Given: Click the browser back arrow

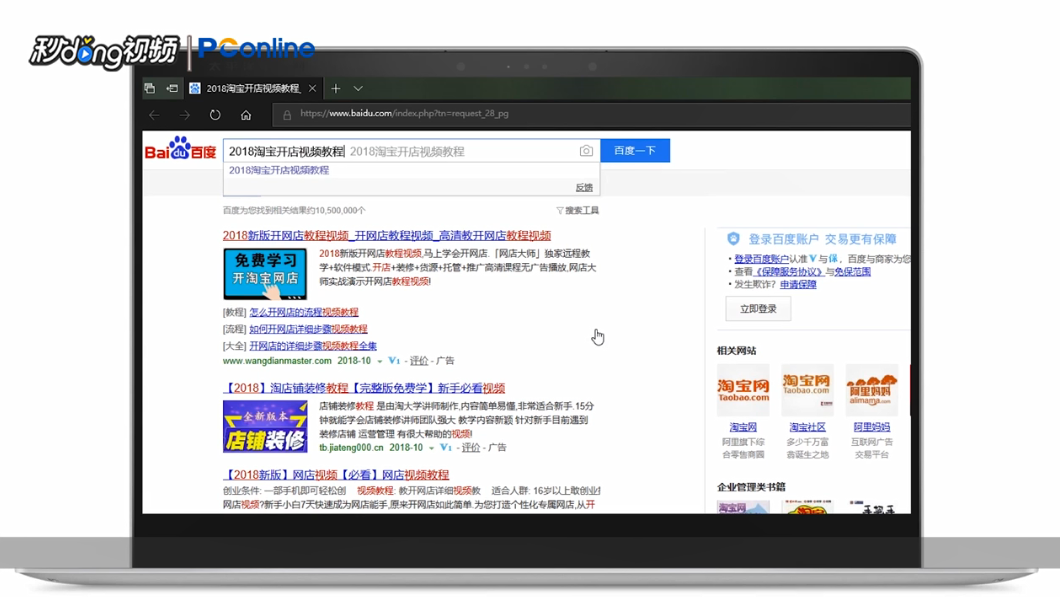Looking at the screenshot, I should coord(154,115).
